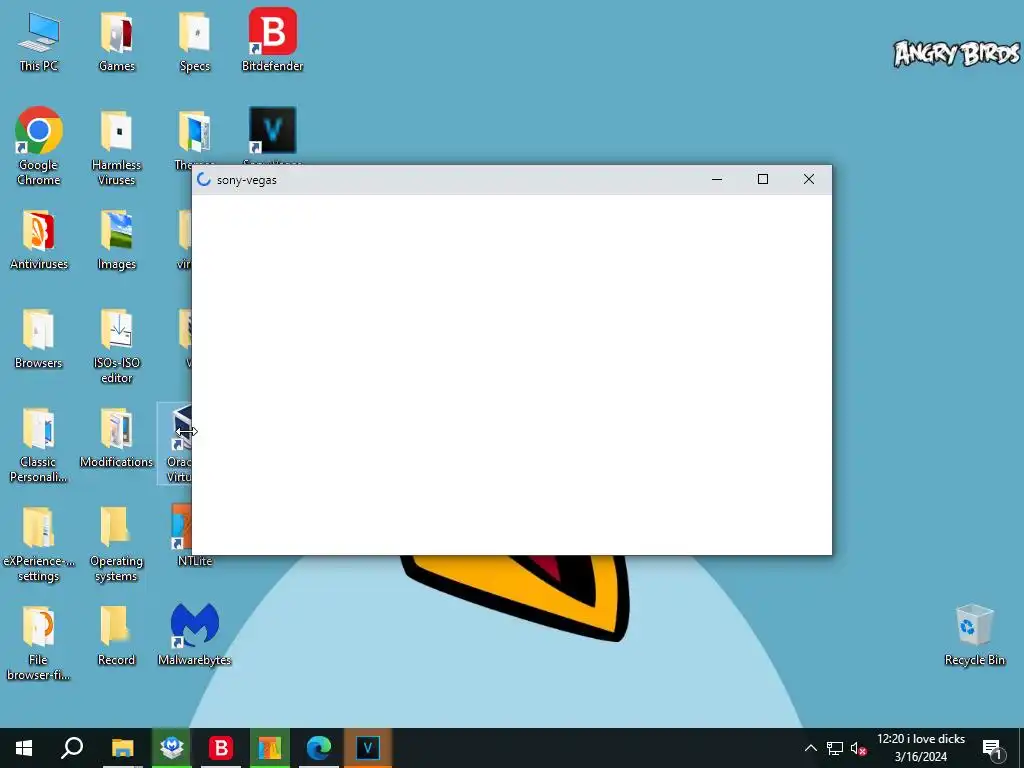Open the Specs folder

click(x=195, y=42)
